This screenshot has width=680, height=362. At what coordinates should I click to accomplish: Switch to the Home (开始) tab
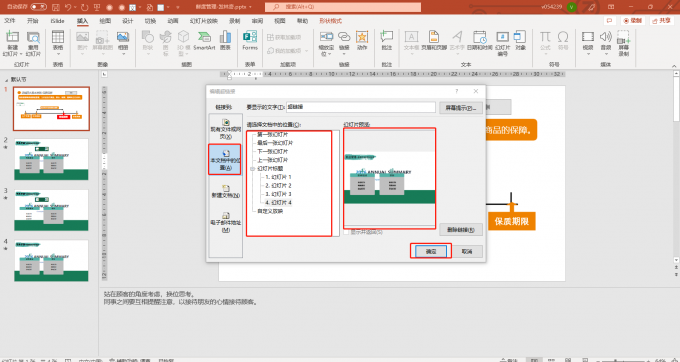33,21
